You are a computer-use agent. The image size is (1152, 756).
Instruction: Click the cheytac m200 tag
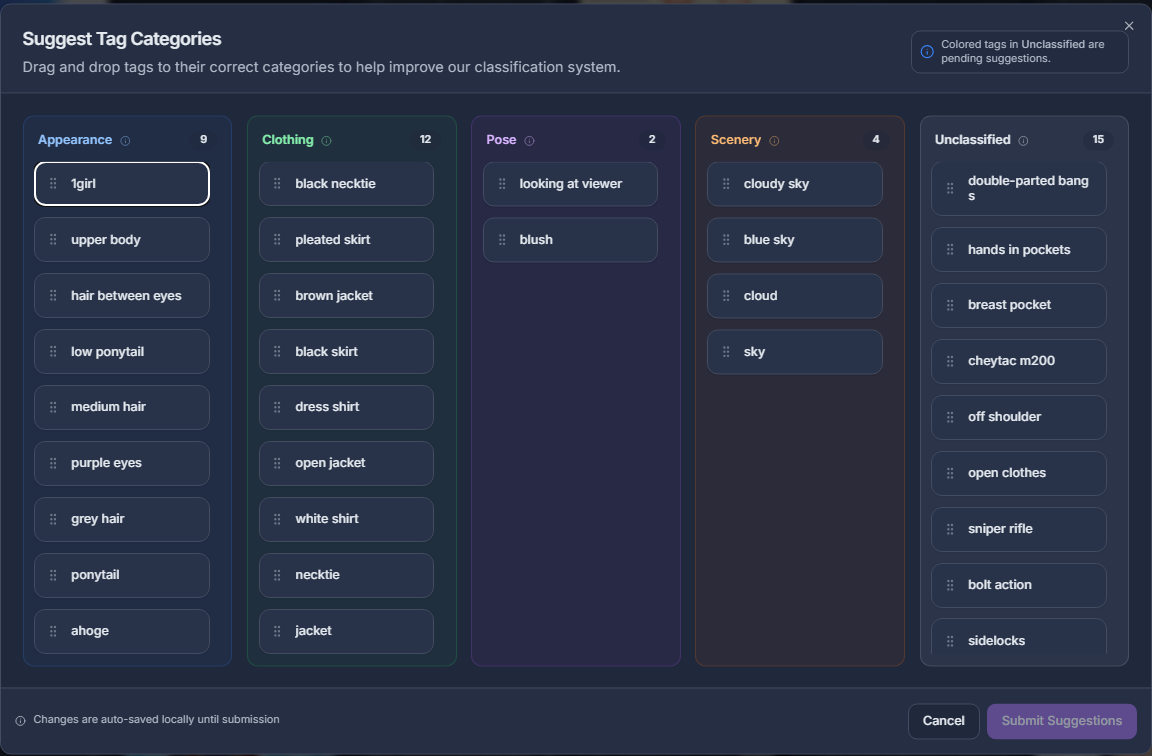click(1018, 361)
